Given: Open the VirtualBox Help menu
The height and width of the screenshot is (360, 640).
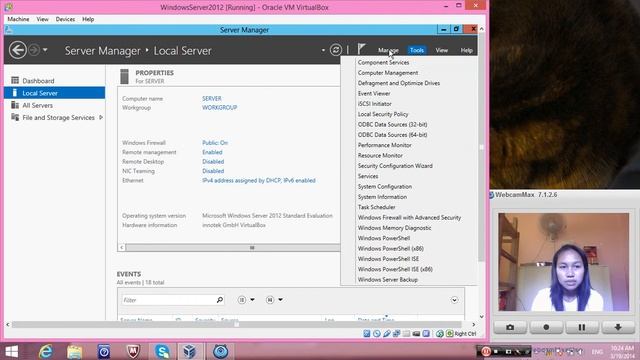Looking at the screenshot, I should [x=88, y=19].
